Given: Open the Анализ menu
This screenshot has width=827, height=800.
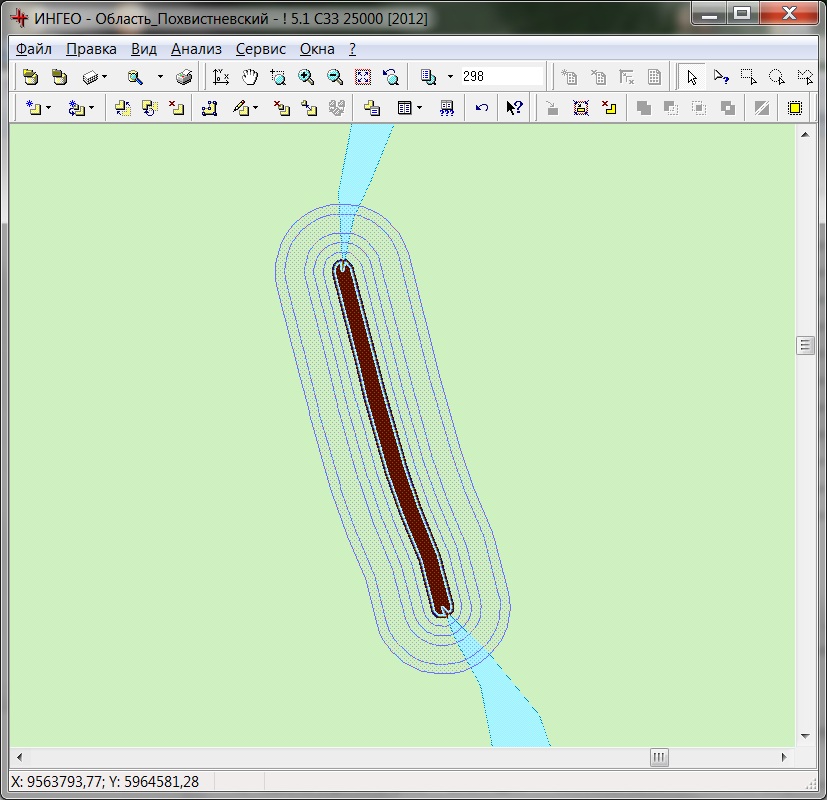Looking at the screenshot, I should (x=196, y=49).
